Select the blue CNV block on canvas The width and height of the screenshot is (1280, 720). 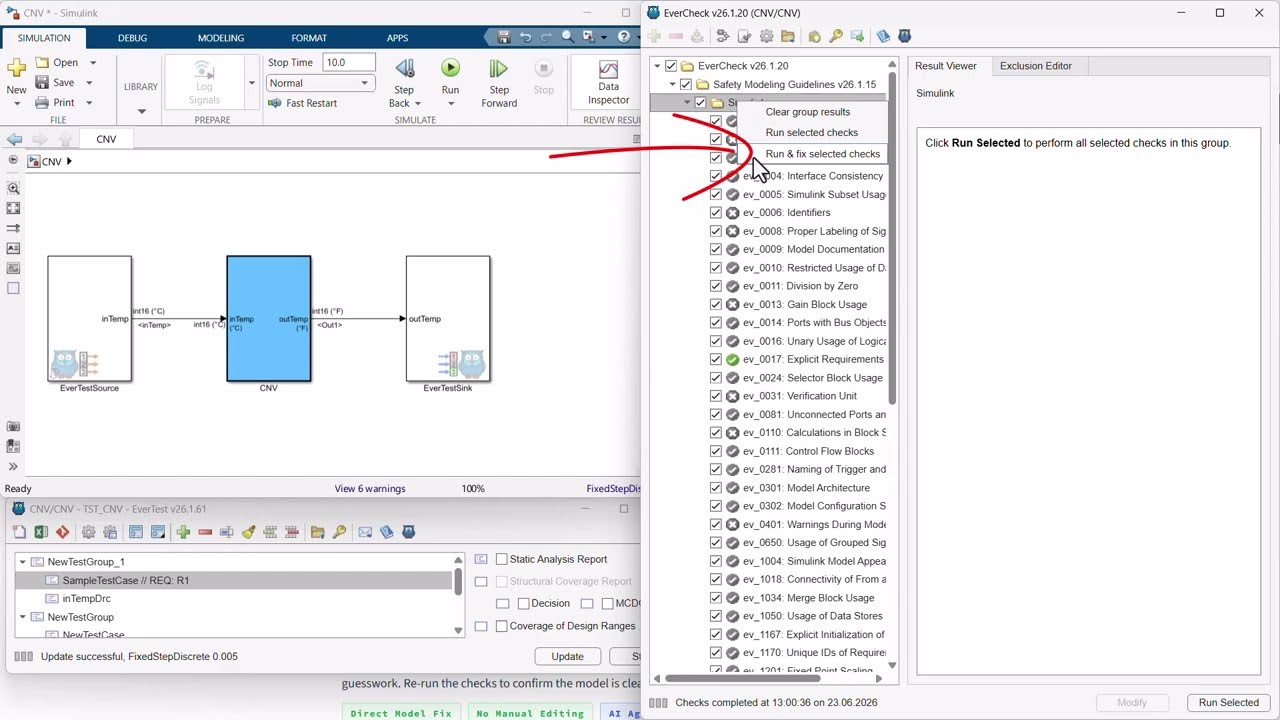pos(268,319)
